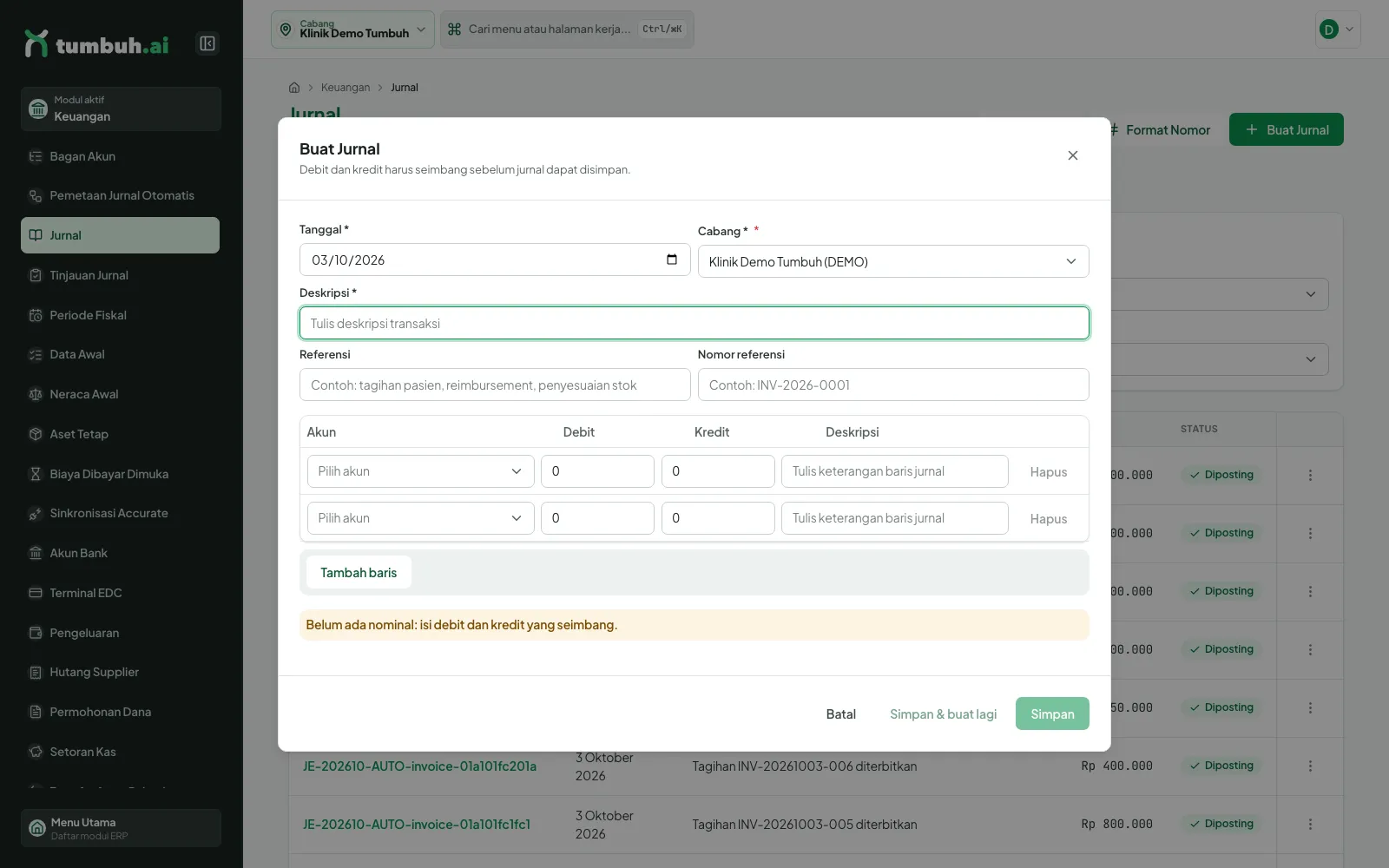The width and height of the screenshot is (1389, 868).
Task: Open the first row Pilih akun dropdown
Action: 421,471
